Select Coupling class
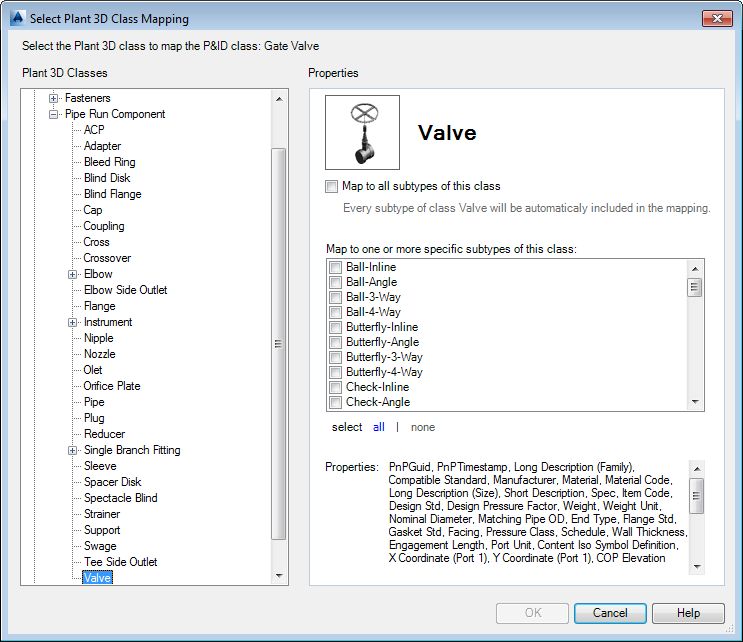Screen dimensions: 743x642 click(x=104, y=226)
